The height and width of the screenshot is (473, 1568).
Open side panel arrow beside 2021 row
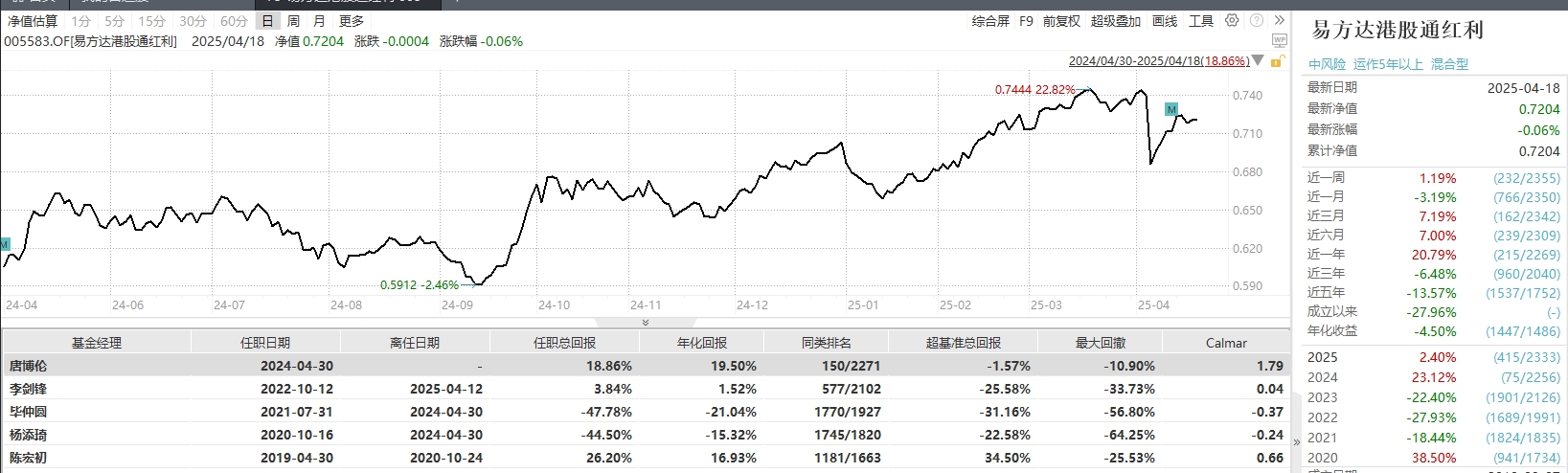(1298, 440)
